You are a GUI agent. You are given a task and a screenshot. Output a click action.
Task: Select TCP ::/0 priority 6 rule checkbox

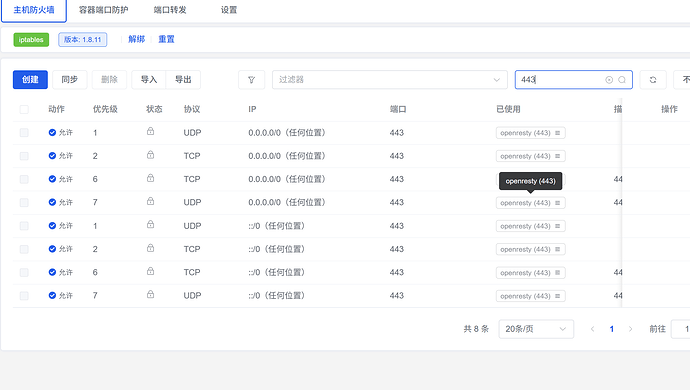pos(24,272)
